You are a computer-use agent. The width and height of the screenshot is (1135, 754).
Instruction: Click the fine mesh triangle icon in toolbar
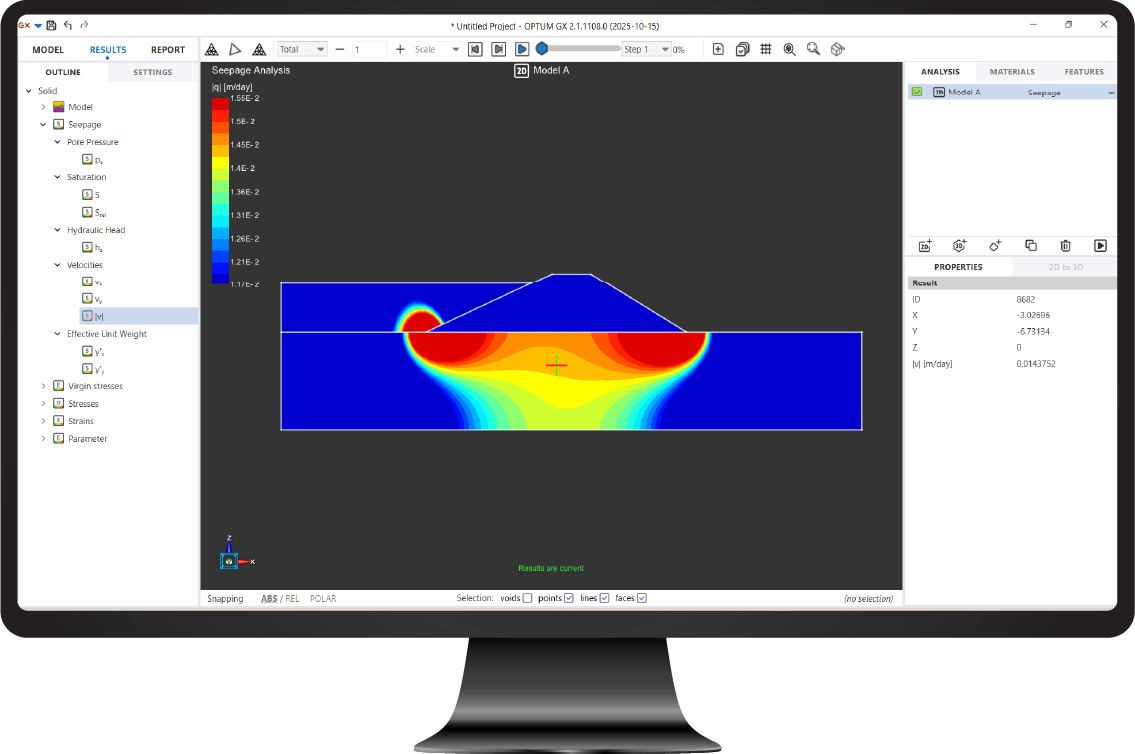point(259,48)
